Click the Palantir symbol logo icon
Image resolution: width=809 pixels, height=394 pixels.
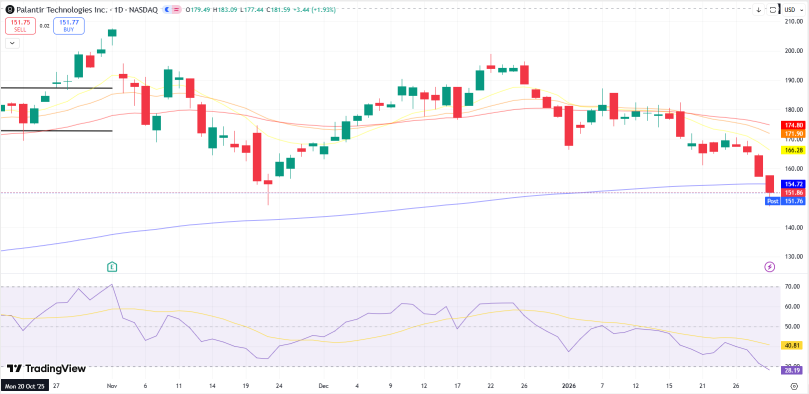click(x=9, y=10)
